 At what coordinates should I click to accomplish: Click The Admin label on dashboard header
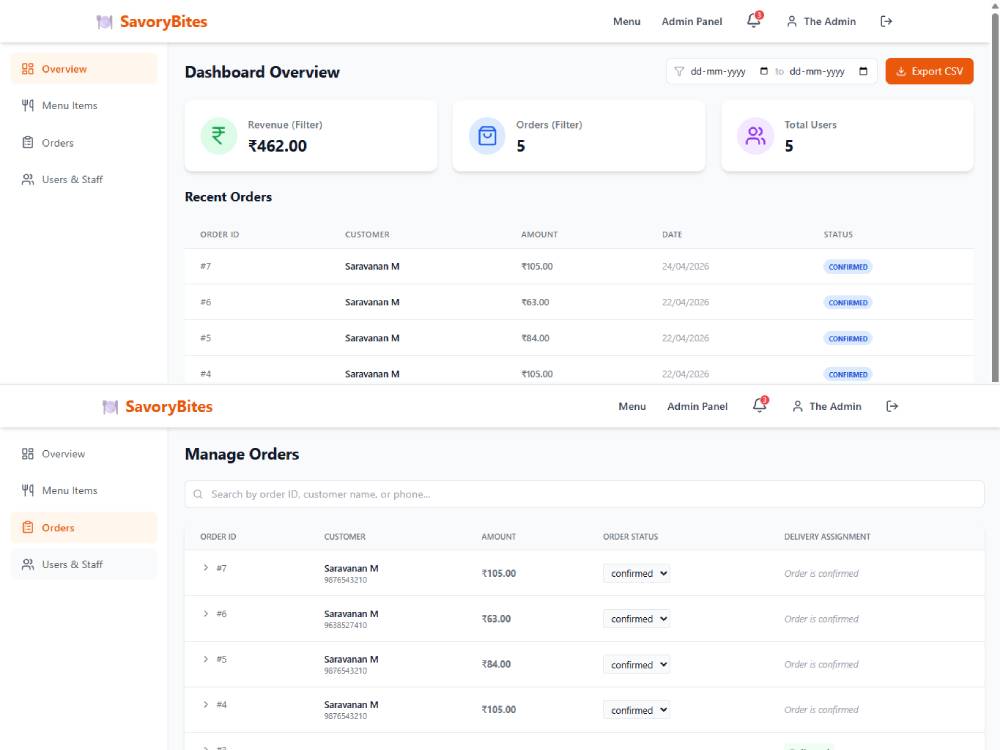click(x=830, y=21)
